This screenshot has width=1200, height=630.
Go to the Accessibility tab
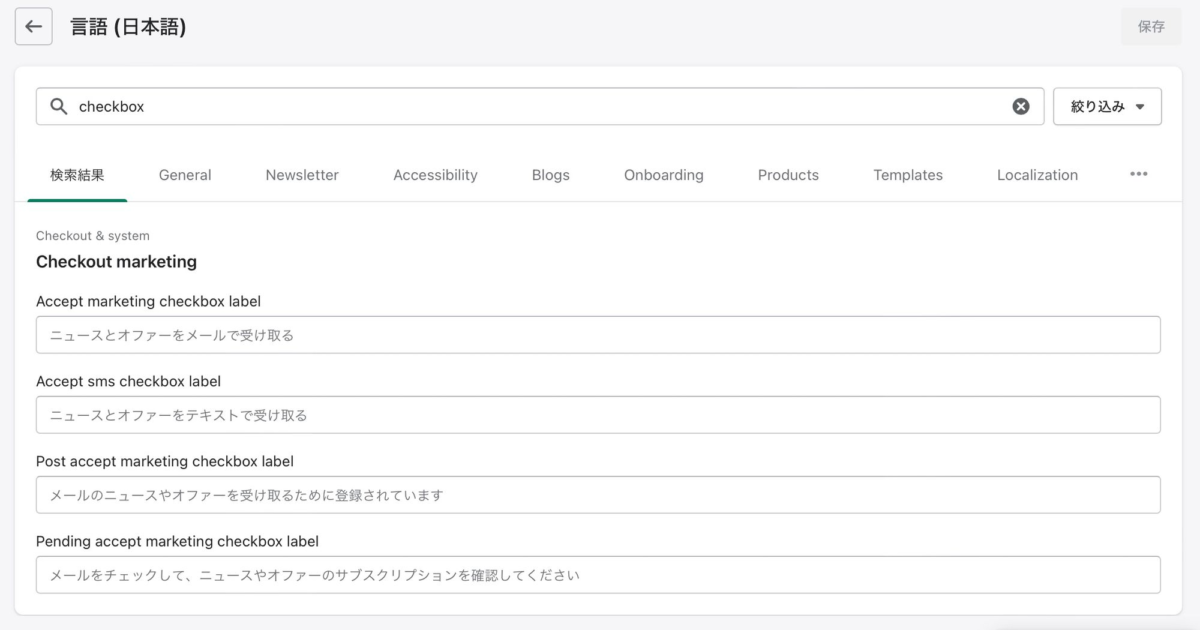click(x=435, y=175)
